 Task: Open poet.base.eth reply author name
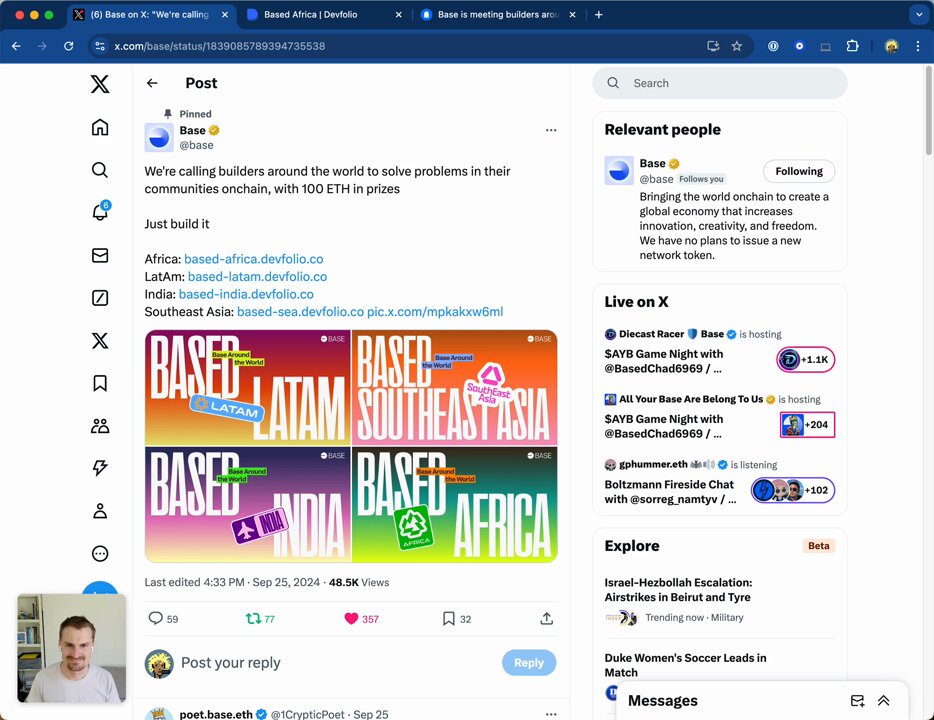tap(216, 714)
